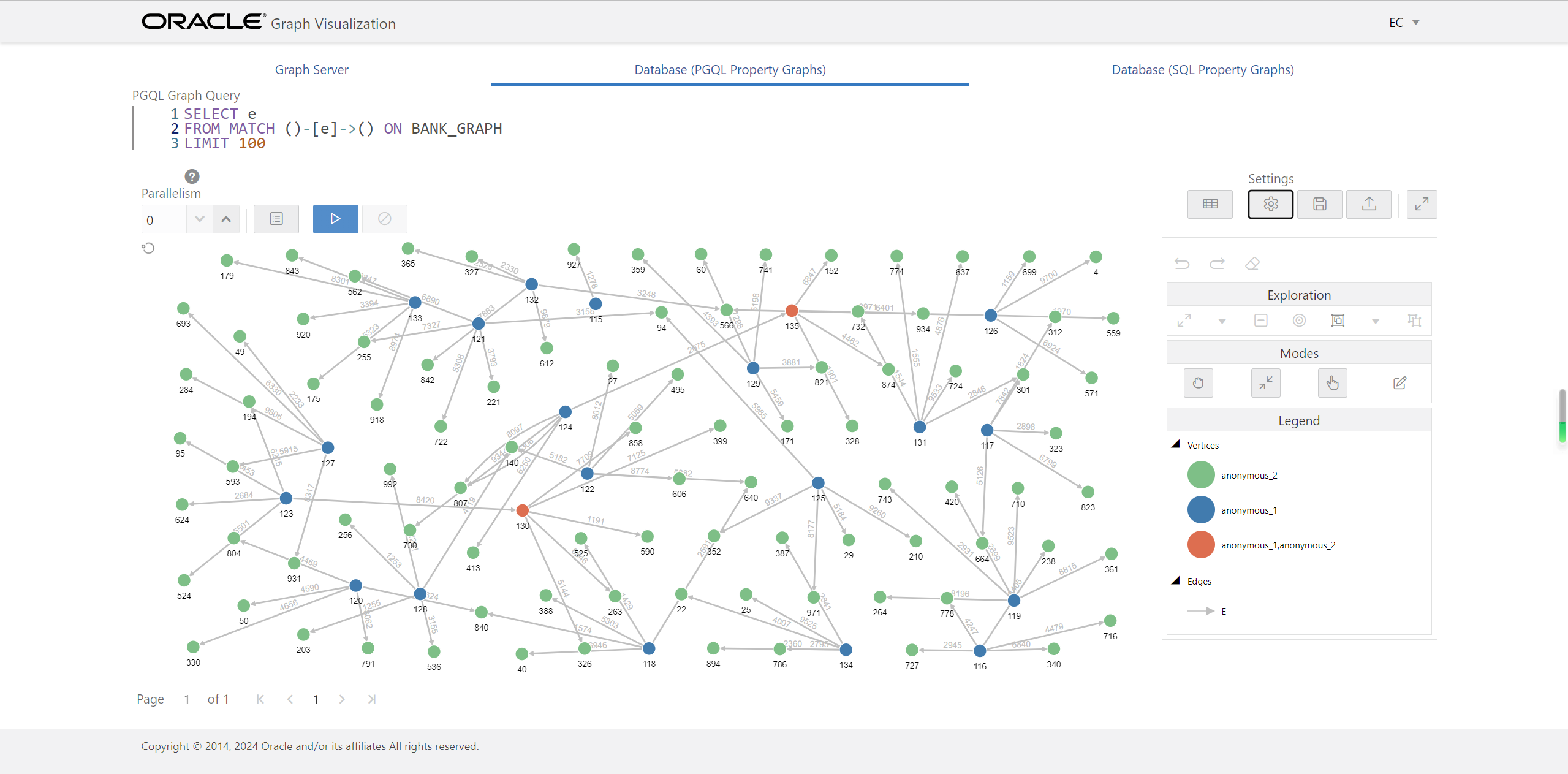Collapse the Edges legend section
1568x774 pixels.
click(1175, 580)
